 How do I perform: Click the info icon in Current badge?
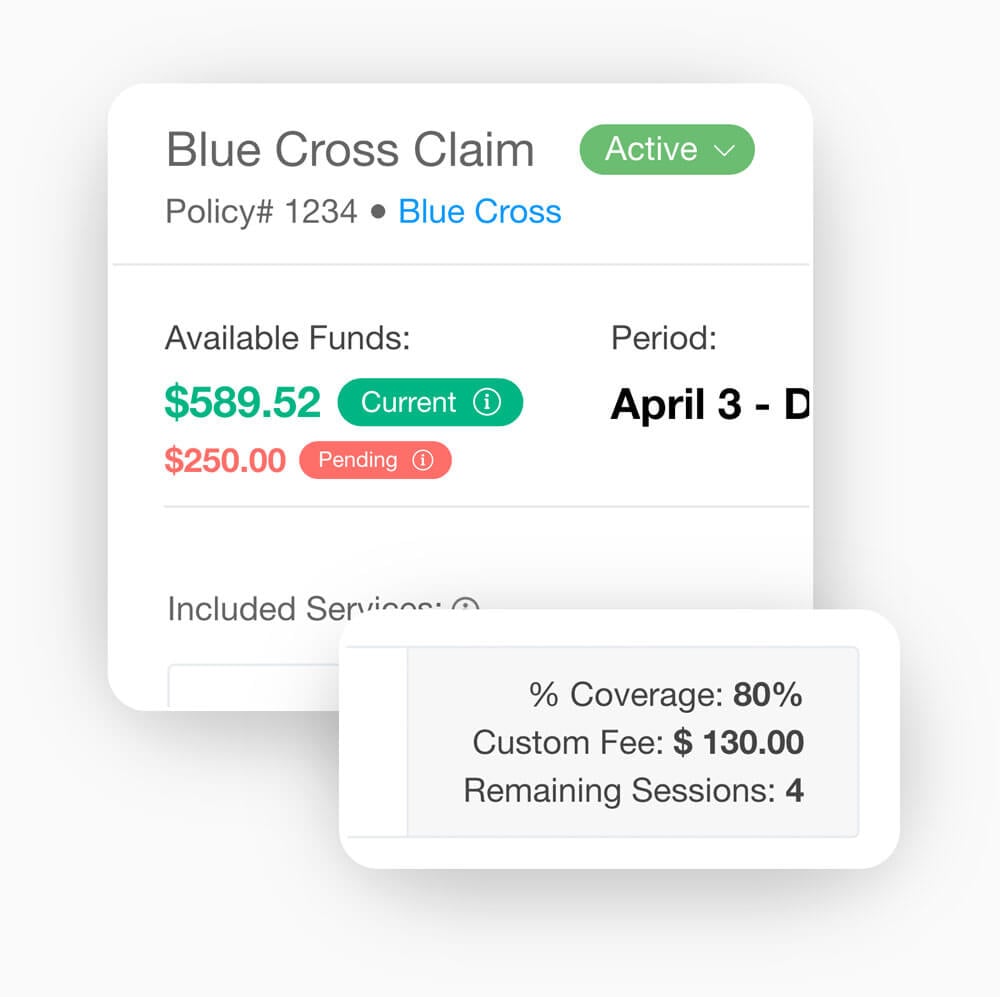pyautogui.click(x=486, y=403)
